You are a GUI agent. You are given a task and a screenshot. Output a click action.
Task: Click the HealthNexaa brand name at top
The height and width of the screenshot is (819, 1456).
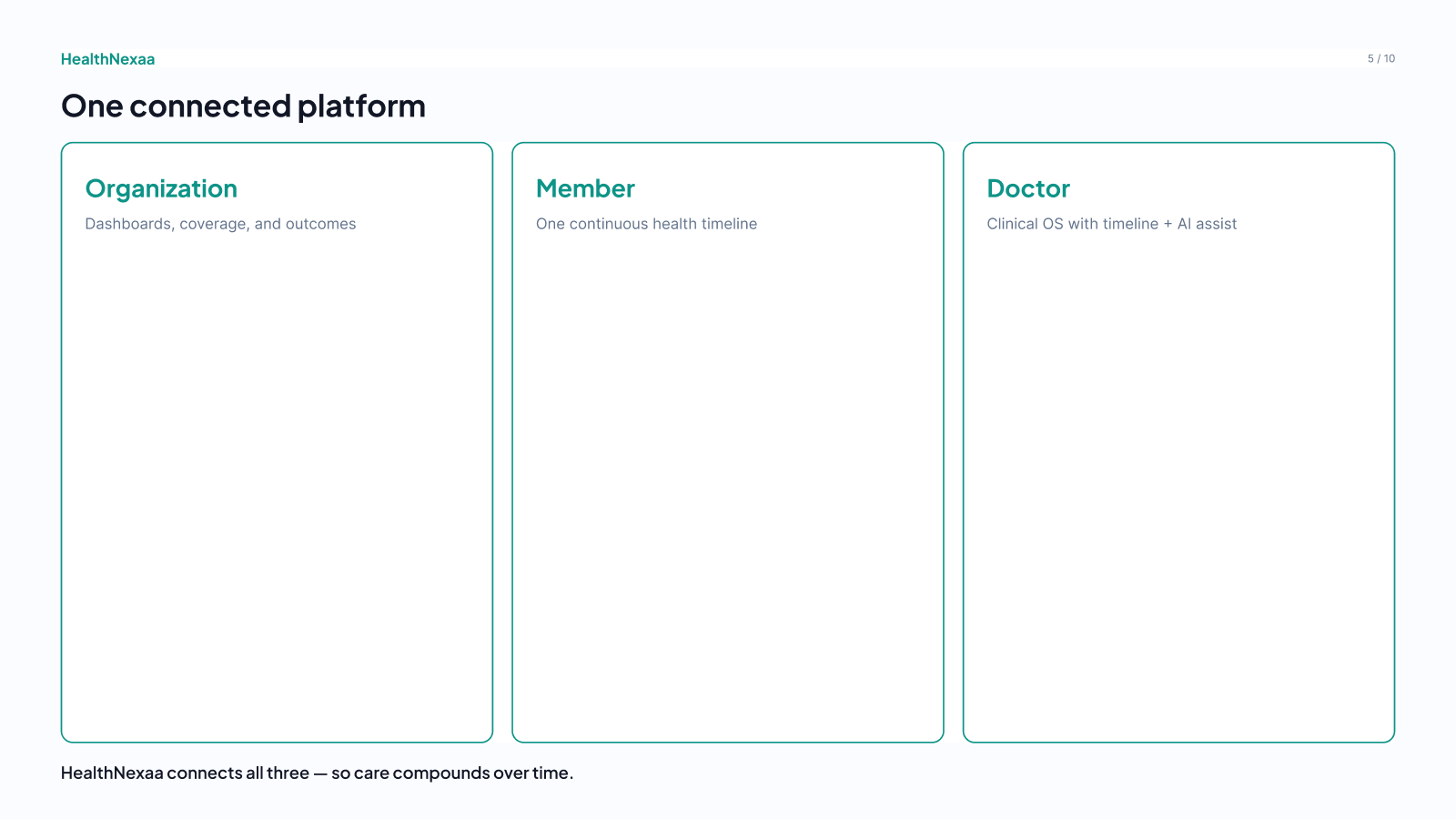click(107, 59)
